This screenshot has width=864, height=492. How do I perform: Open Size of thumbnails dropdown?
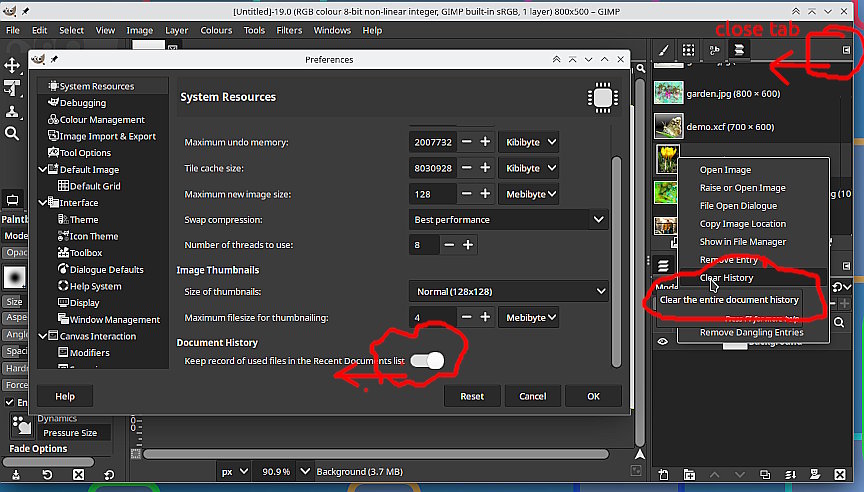509,291
